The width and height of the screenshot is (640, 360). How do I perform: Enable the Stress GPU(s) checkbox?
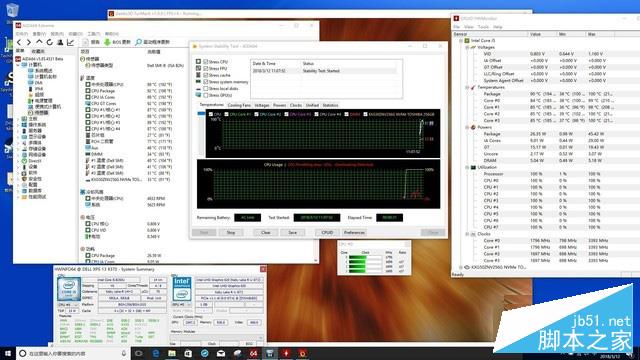[206, 95]
